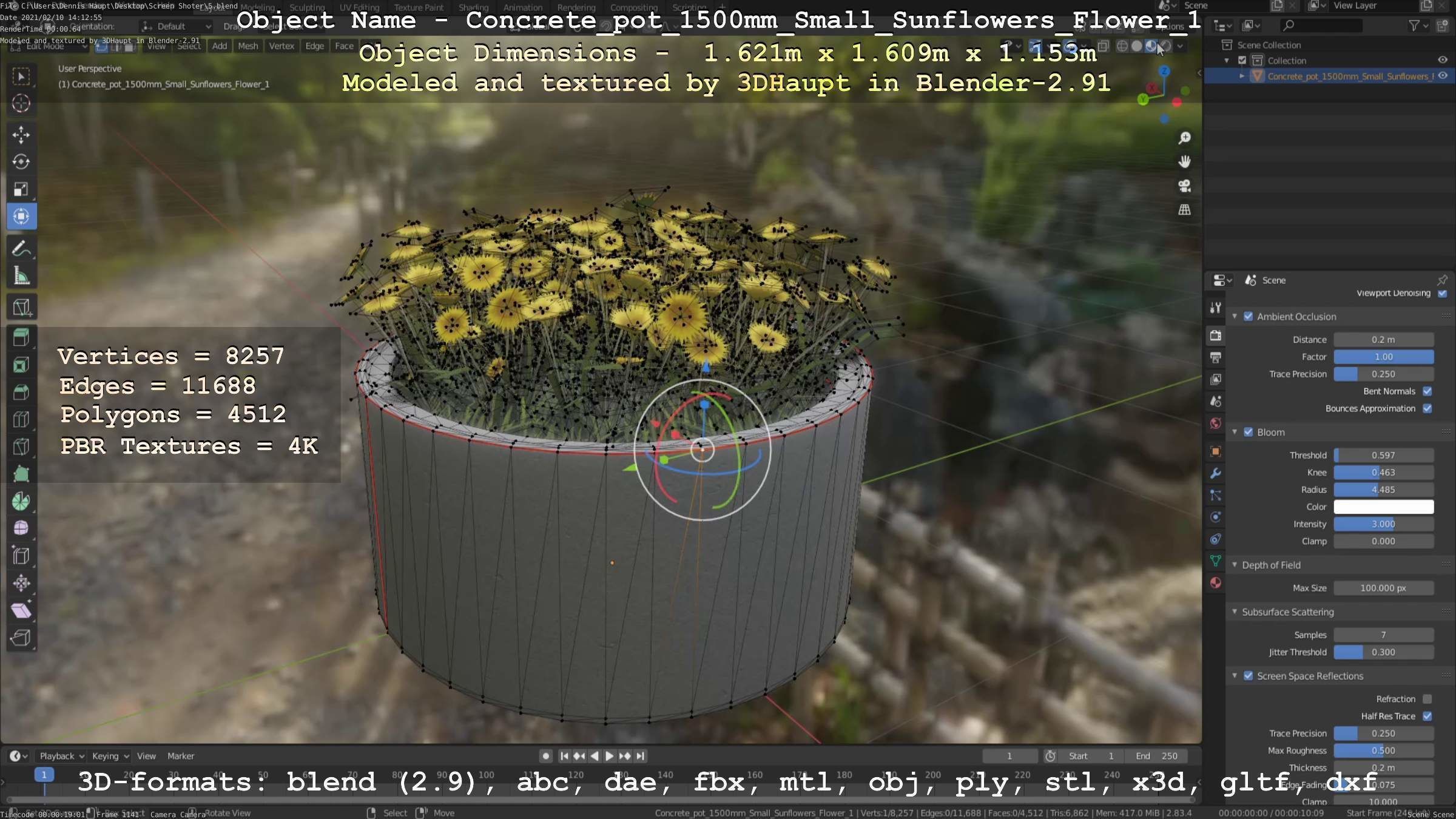The width and height of the screenshot is (1456, 819).
Task: Select the Select Box tool
Action: pos(21,76)
